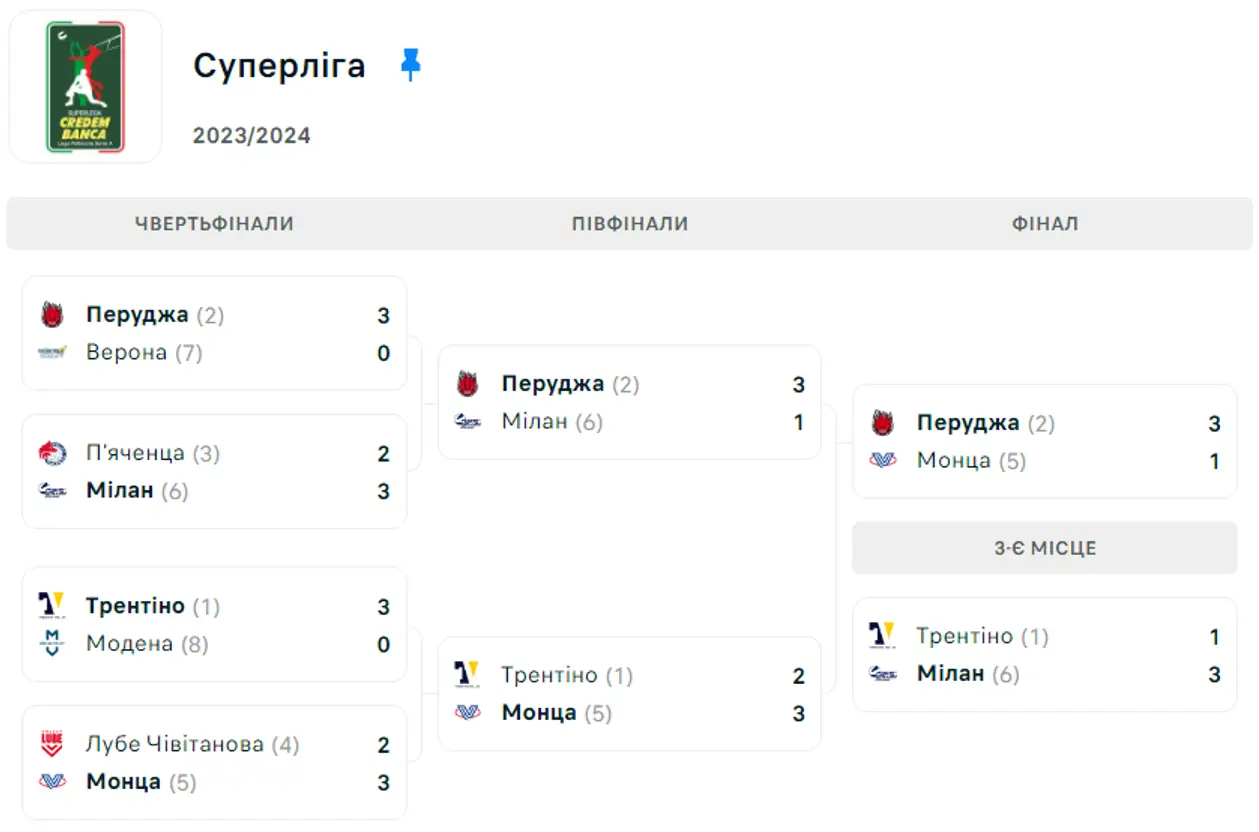1259x832 pixels.
Task: Click Перуджа team logo in the final
Action: 883,423
